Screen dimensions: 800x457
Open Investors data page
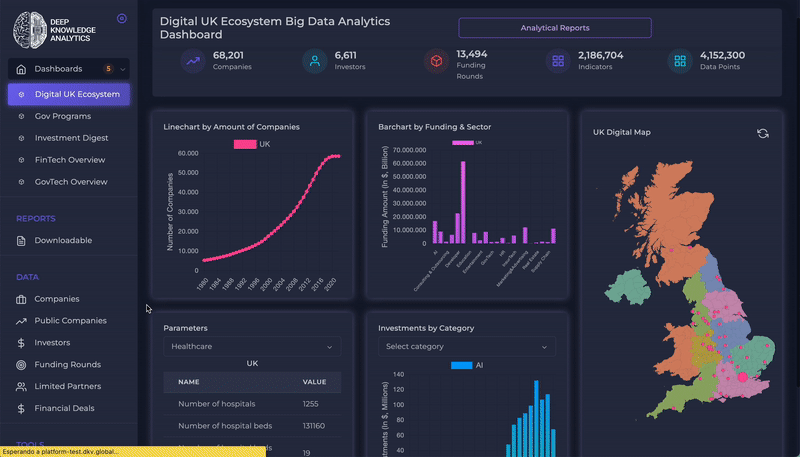[53, 343]
